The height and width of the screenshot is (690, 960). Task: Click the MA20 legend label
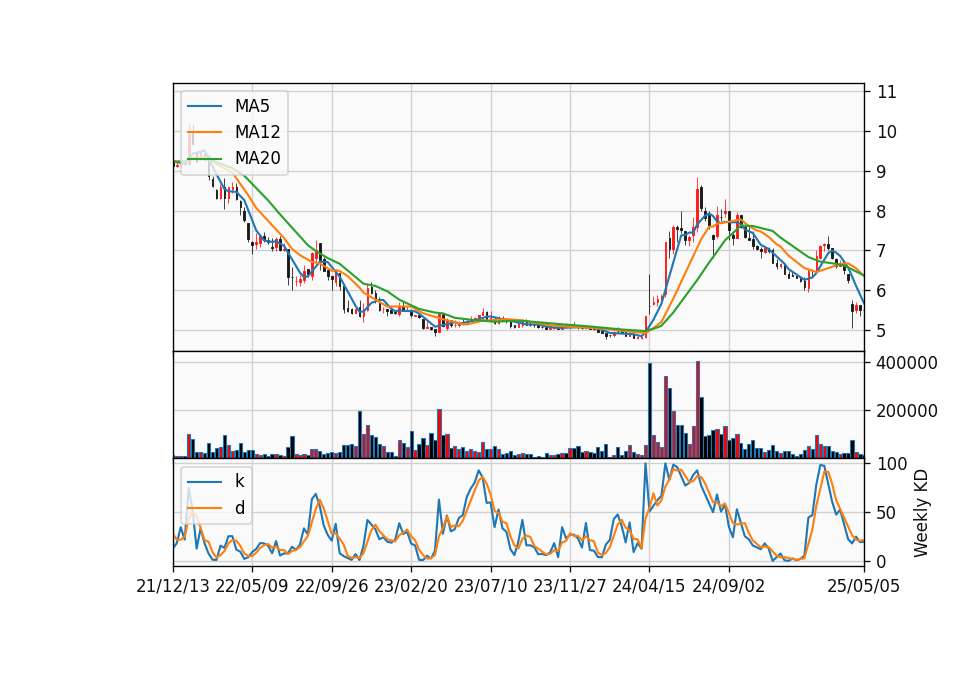coord(257,158)
